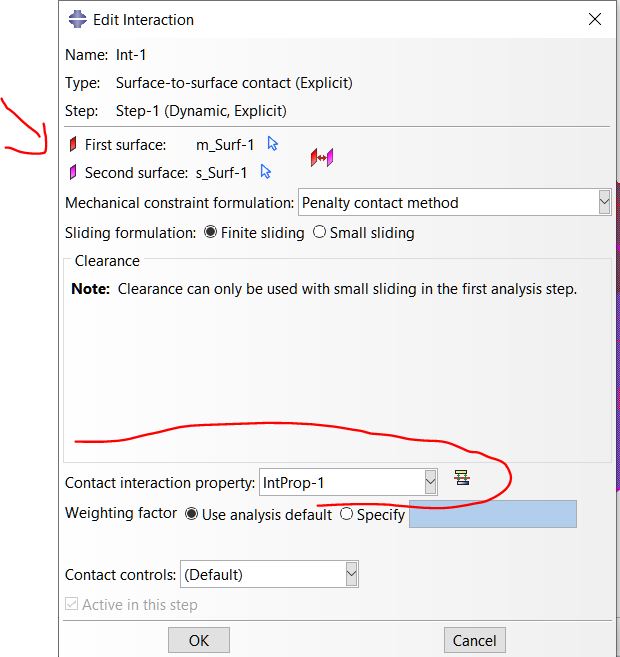
Task: Click the Abaqus dialog icon in title bar
Action: [x=77, y=19]
